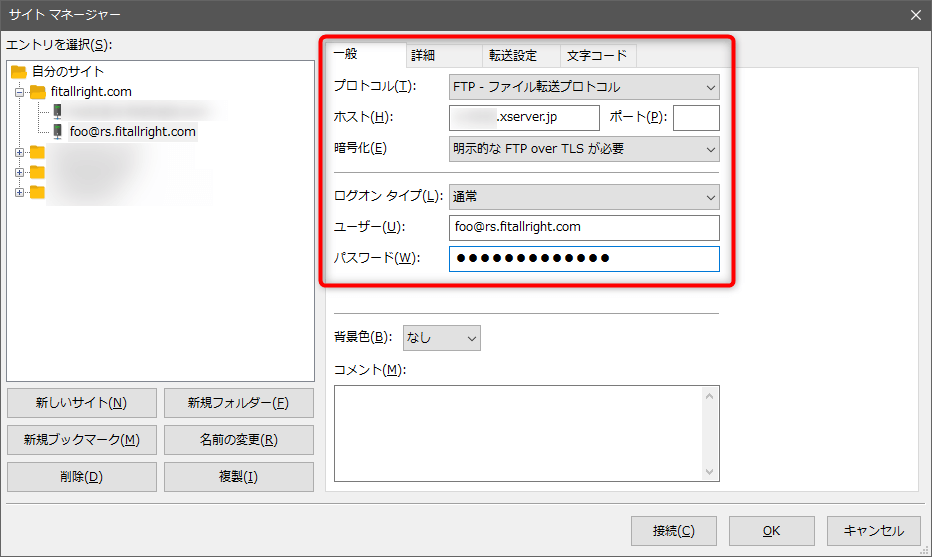
Task: Select the foo@rs.fitallright.com server icon
Action: 58,131
